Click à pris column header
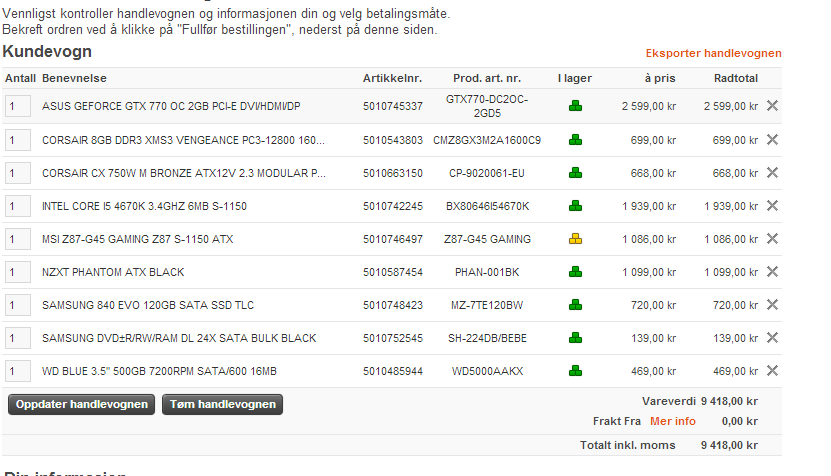This screenshot has height=476, width=831. tap(660, 78)
